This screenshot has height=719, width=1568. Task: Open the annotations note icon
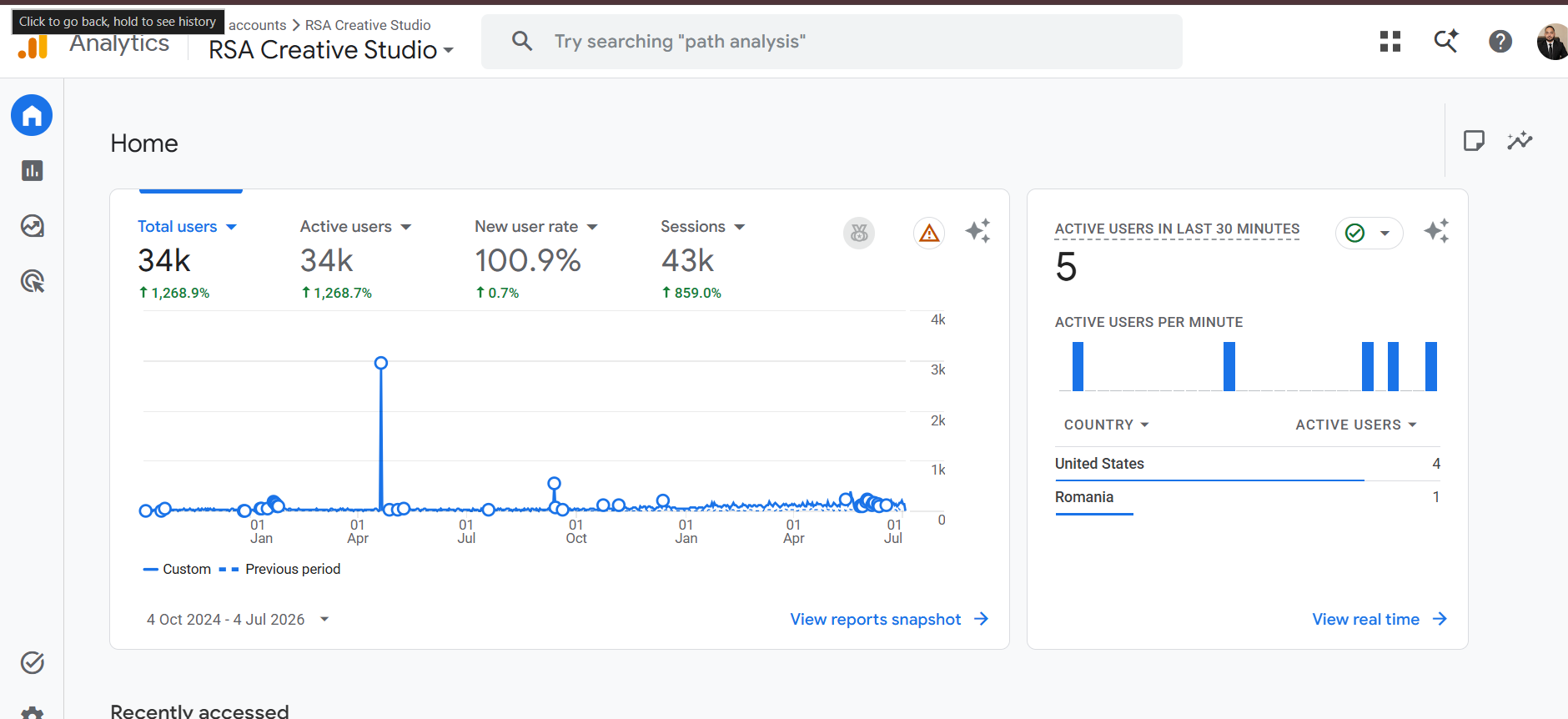pos(1474,140)
